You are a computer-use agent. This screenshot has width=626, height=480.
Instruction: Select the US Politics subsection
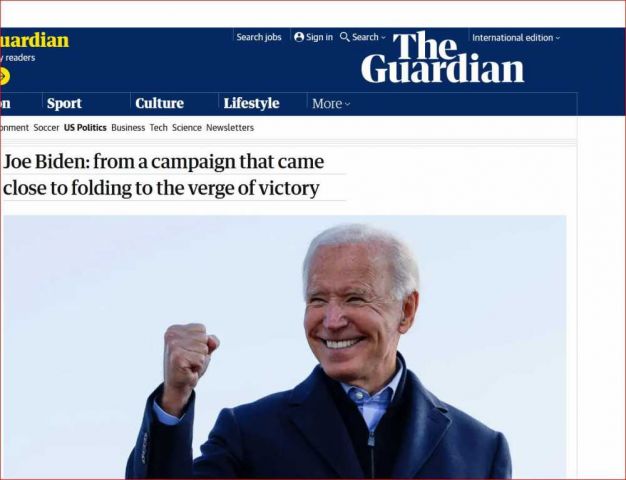(85, 128)
